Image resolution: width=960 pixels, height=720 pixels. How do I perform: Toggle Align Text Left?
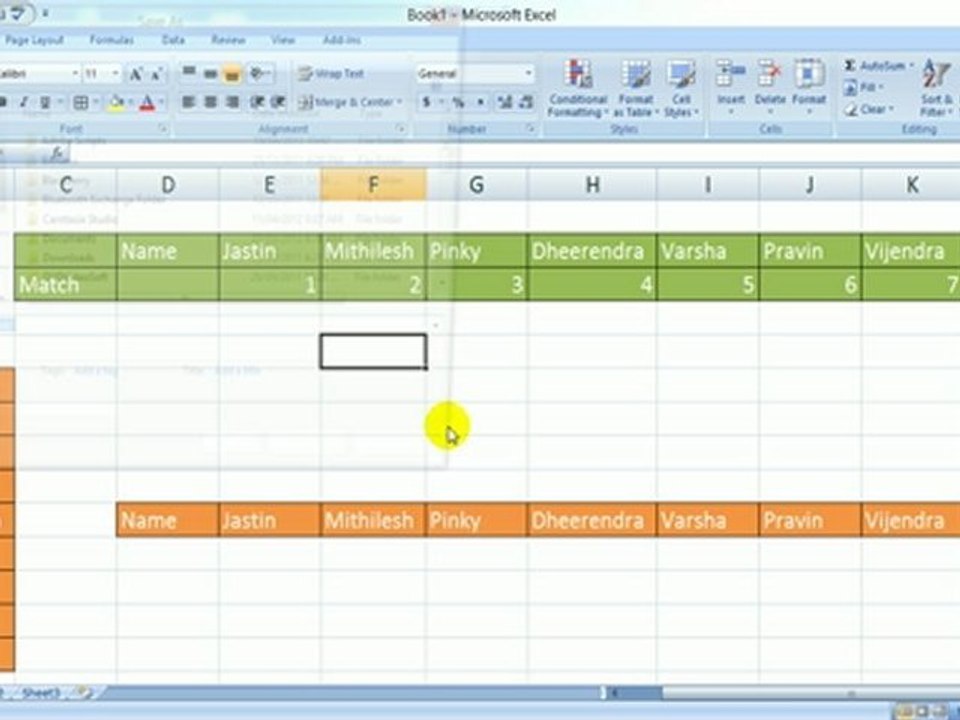pos(189,102)
